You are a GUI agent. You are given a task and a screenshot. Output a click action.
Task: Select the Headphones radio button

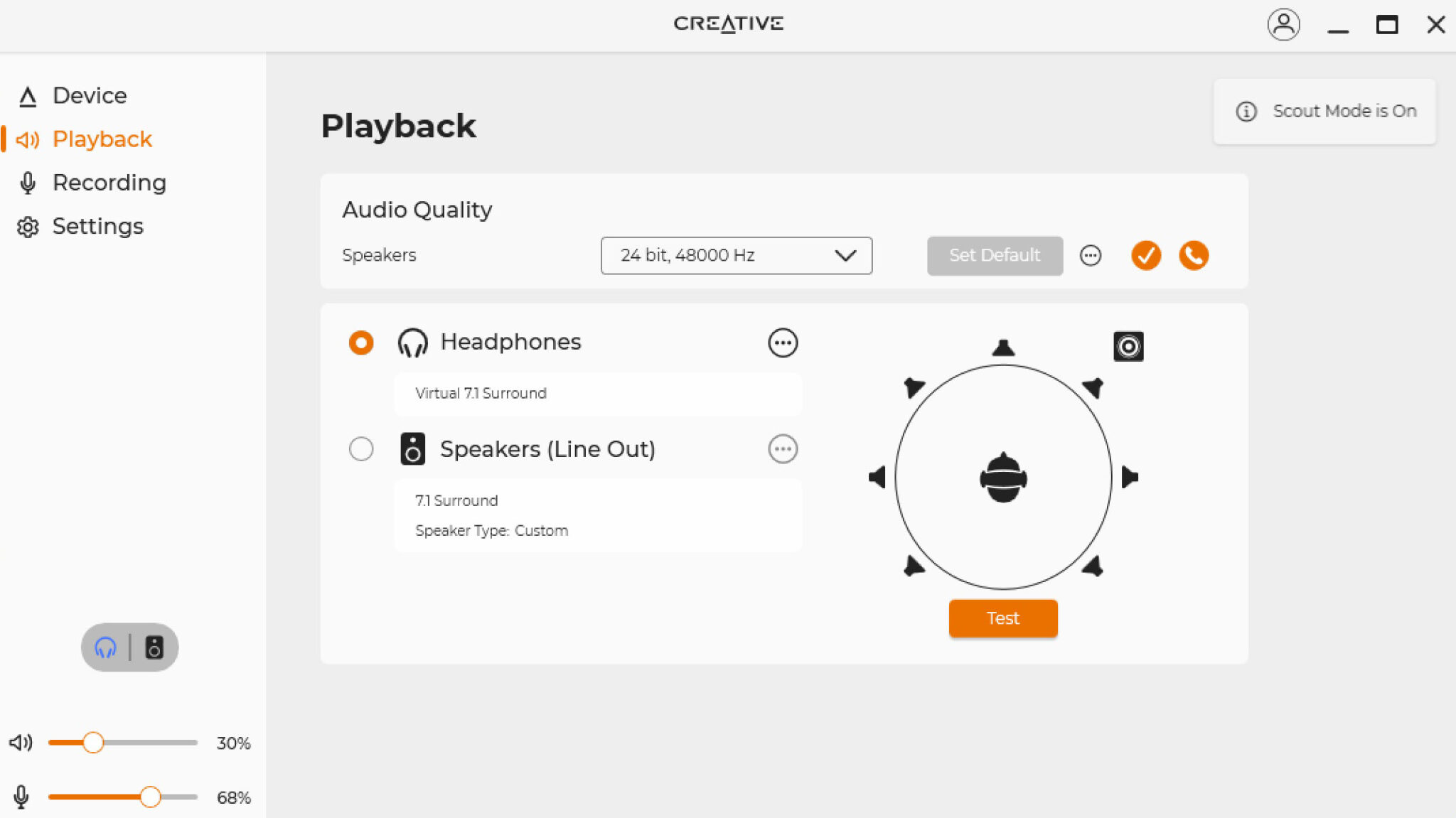click(361, 343)
